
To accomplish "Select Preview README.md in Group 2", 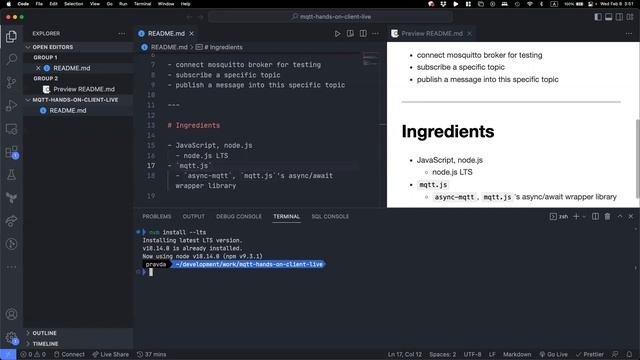I will (78, 89).
